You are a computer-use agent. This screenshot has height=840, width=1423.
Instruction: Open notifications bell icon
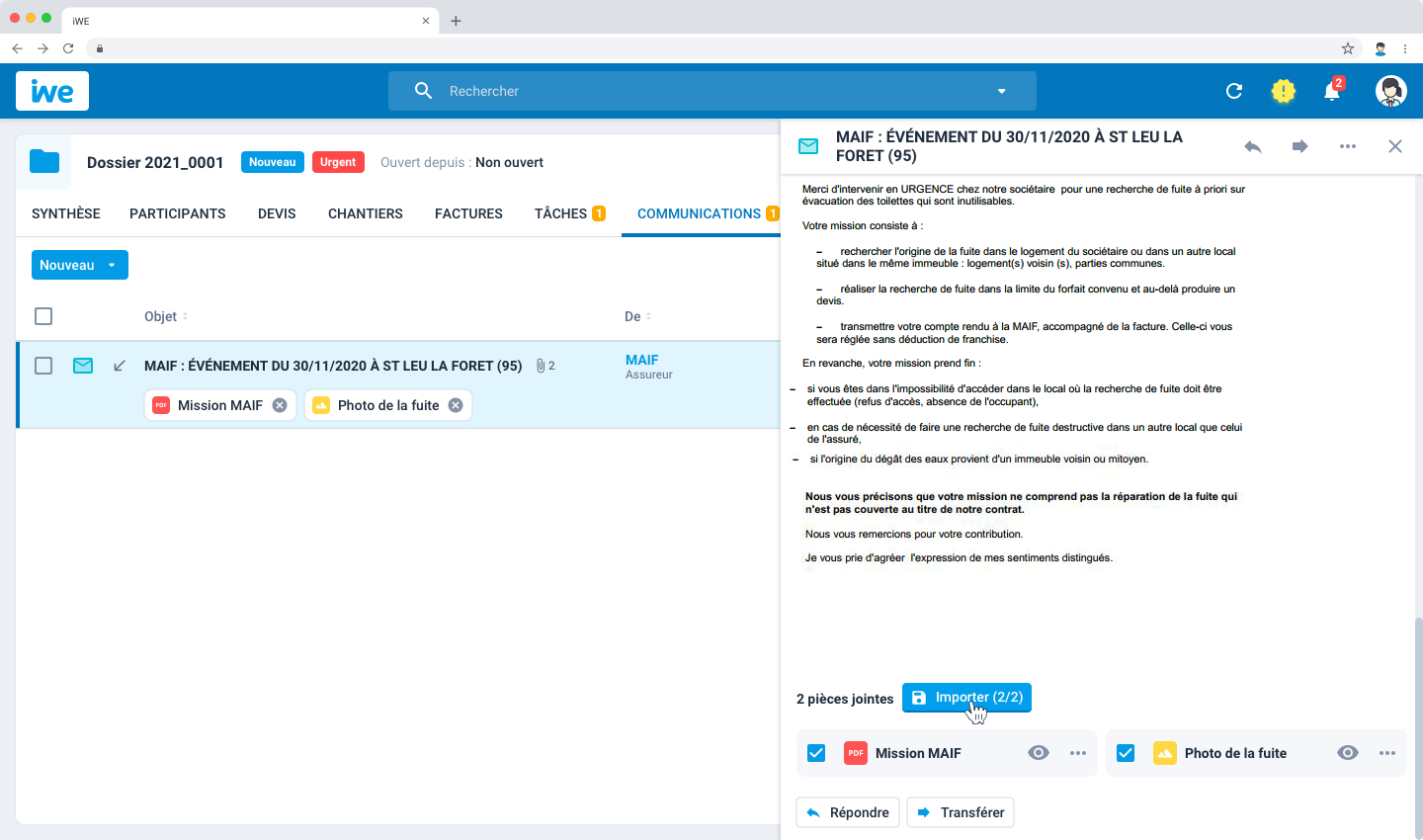1332,91
